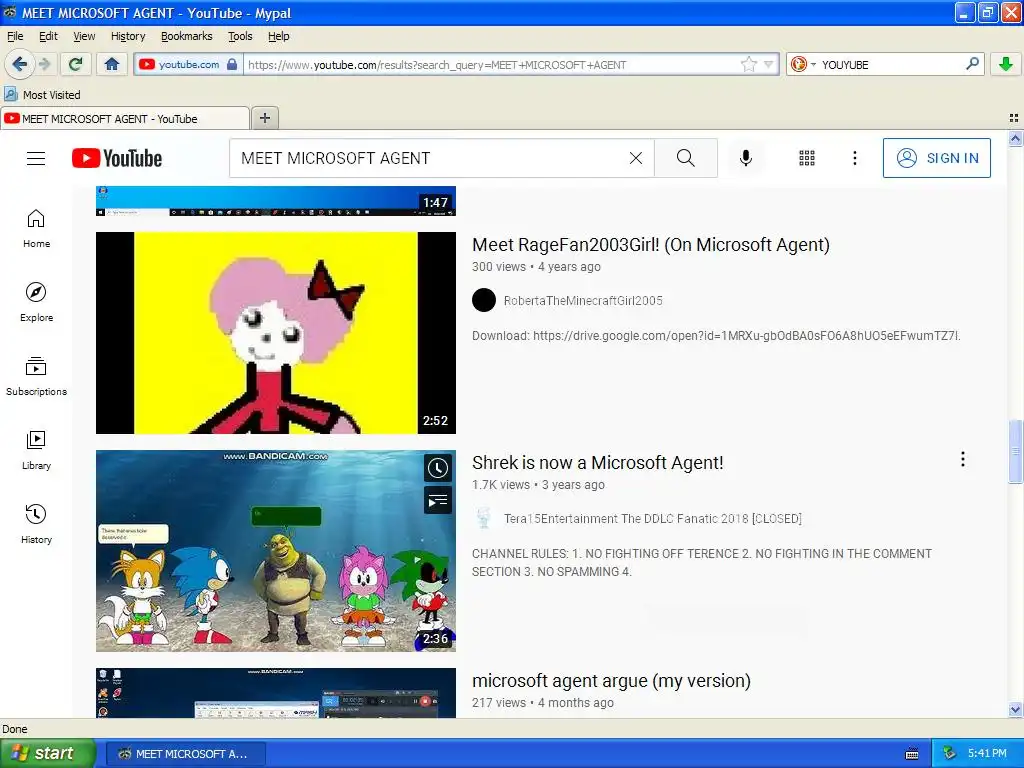Select the MEET MICROSOFT AGENT - YouTube tab
This screenshot has width=1024, height=768.
[x=124, y=119]
